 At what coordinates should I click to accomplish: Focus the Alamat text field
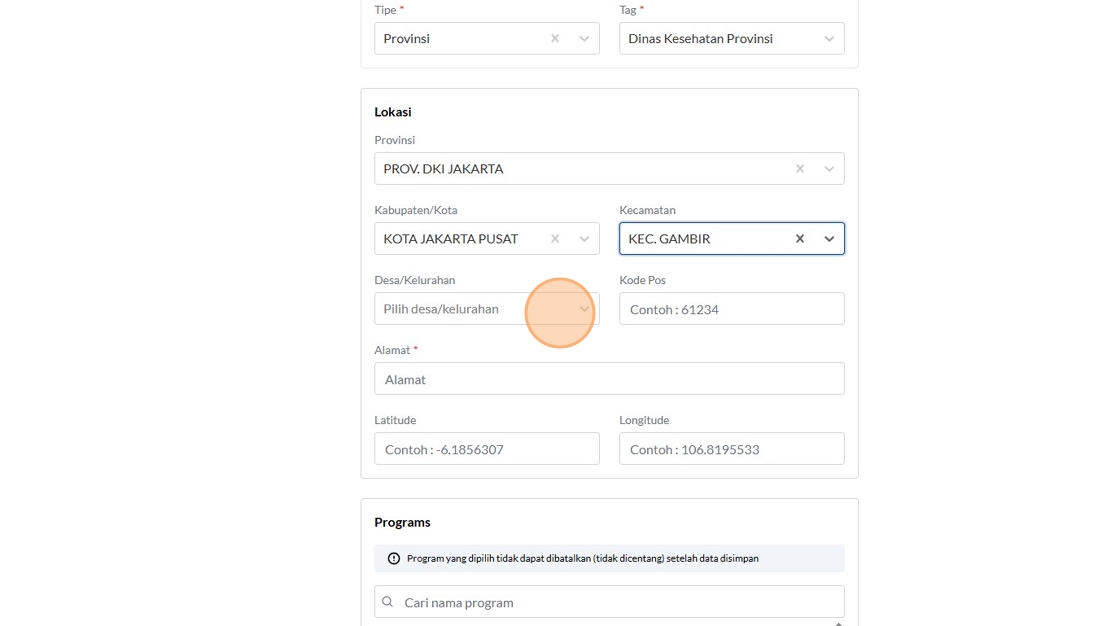click(609, 379)
